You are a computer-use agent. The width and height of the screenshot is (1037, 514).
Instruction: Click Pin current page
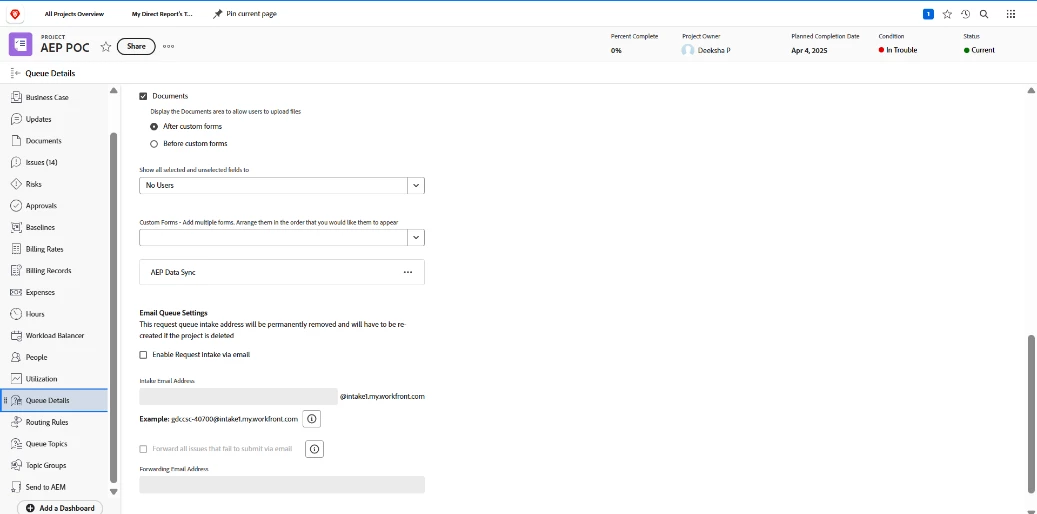point(251,14)
